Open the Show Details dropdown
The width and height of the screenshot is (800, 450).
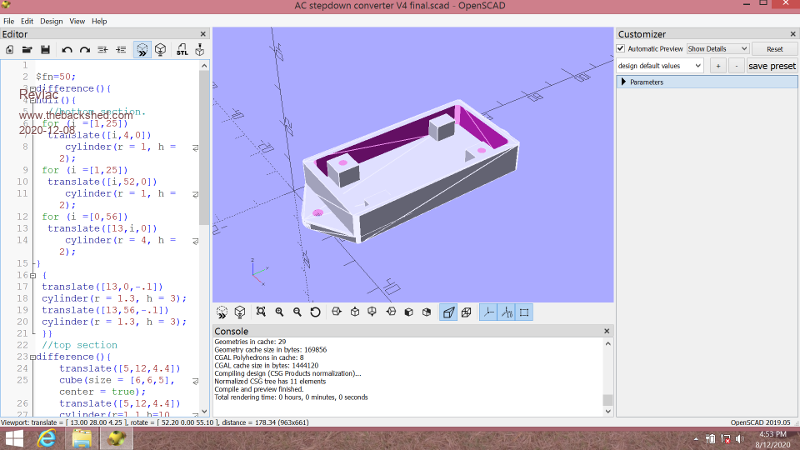pos(717,48)
